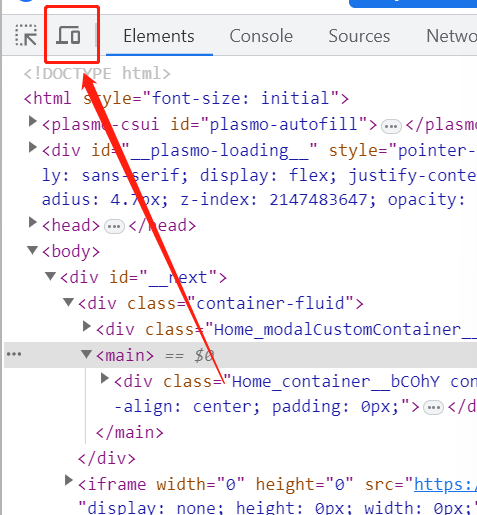Select the div class="container-fluid" row
Viewport: 477px width, 515px height.
pyautogui.click(x=221, y=303)
